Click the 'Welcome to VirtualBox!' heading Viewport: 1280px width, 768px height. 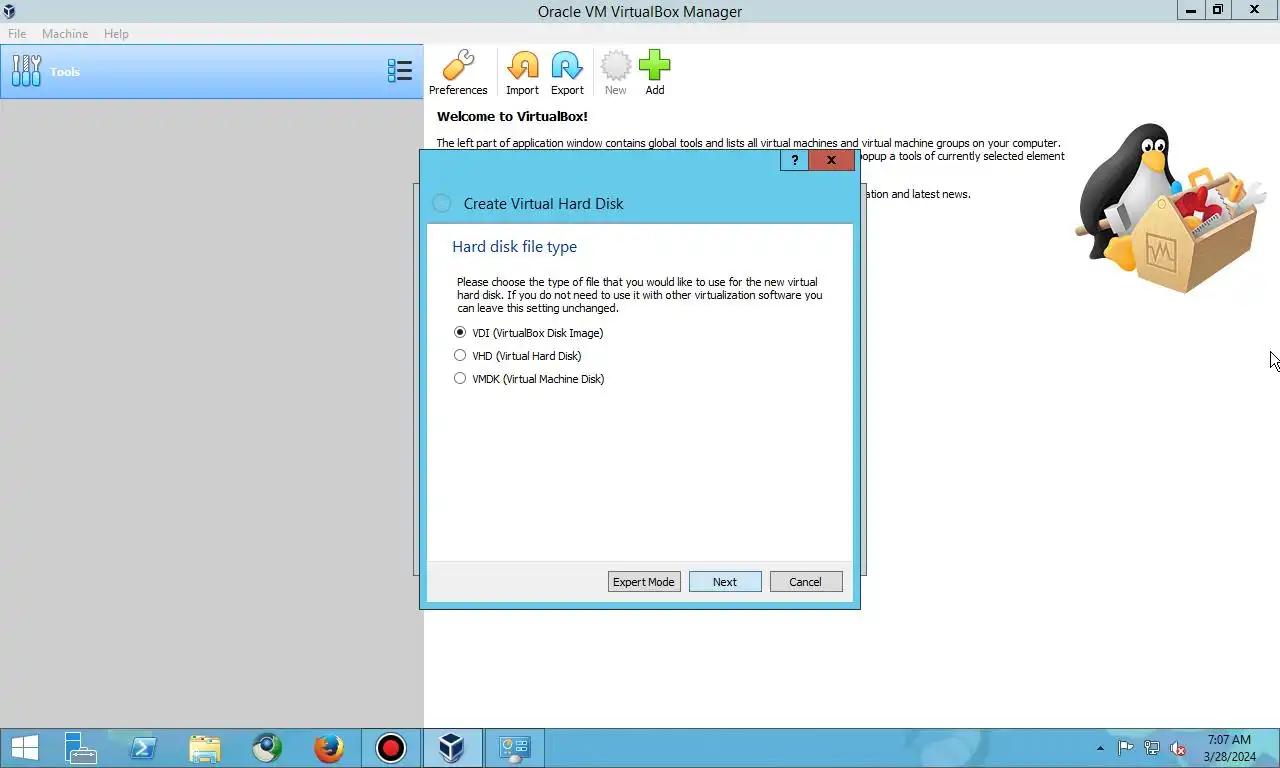(x=512, y=116)
